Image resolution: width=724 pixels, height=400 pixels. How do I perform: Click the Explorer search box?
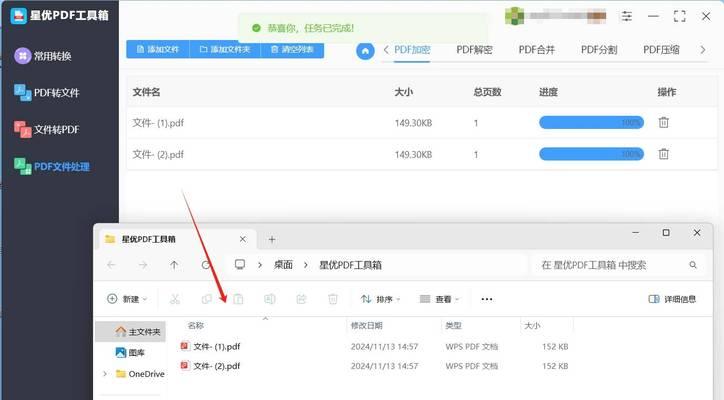pos(619,265)
